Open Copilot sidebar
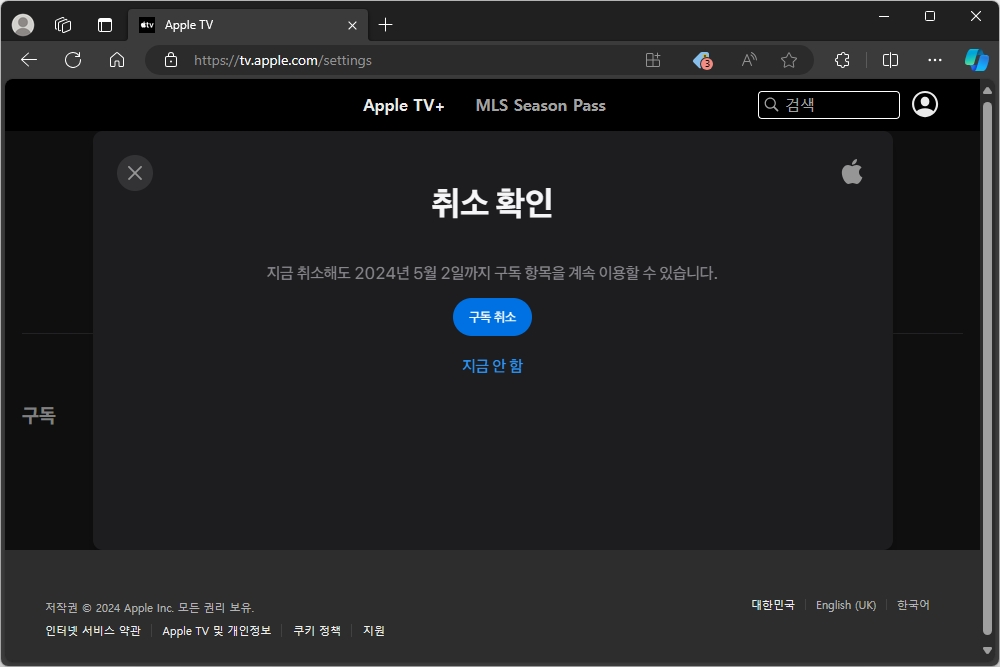The image size is (1000, 667). point(976,60)
